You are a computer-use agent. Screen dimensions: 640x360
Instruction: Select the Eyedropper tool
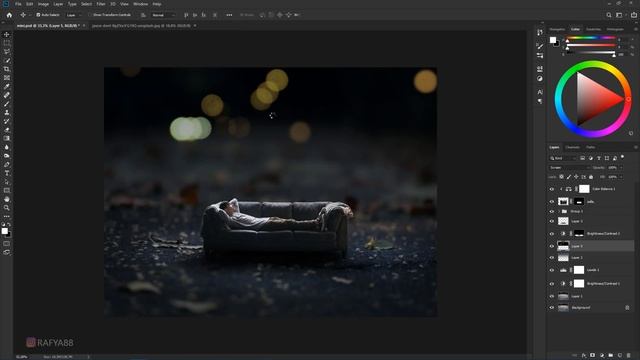click(x=7, y=86)
